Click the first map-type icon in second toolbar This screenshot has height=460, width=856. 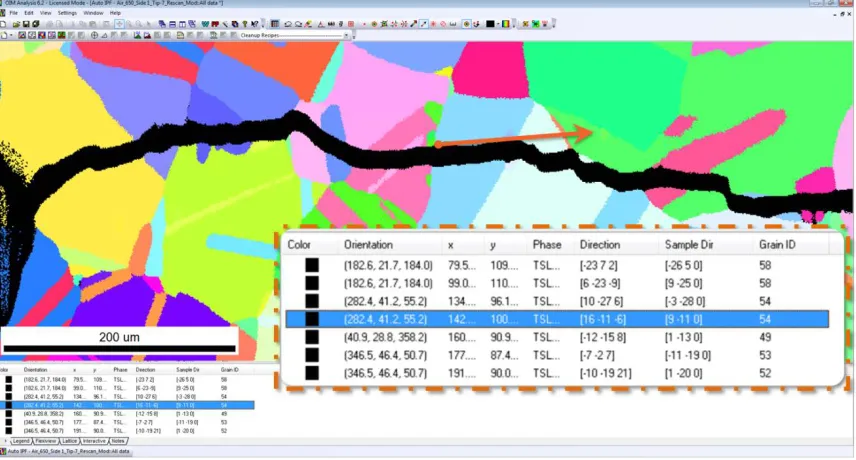[x=22, y=35]
